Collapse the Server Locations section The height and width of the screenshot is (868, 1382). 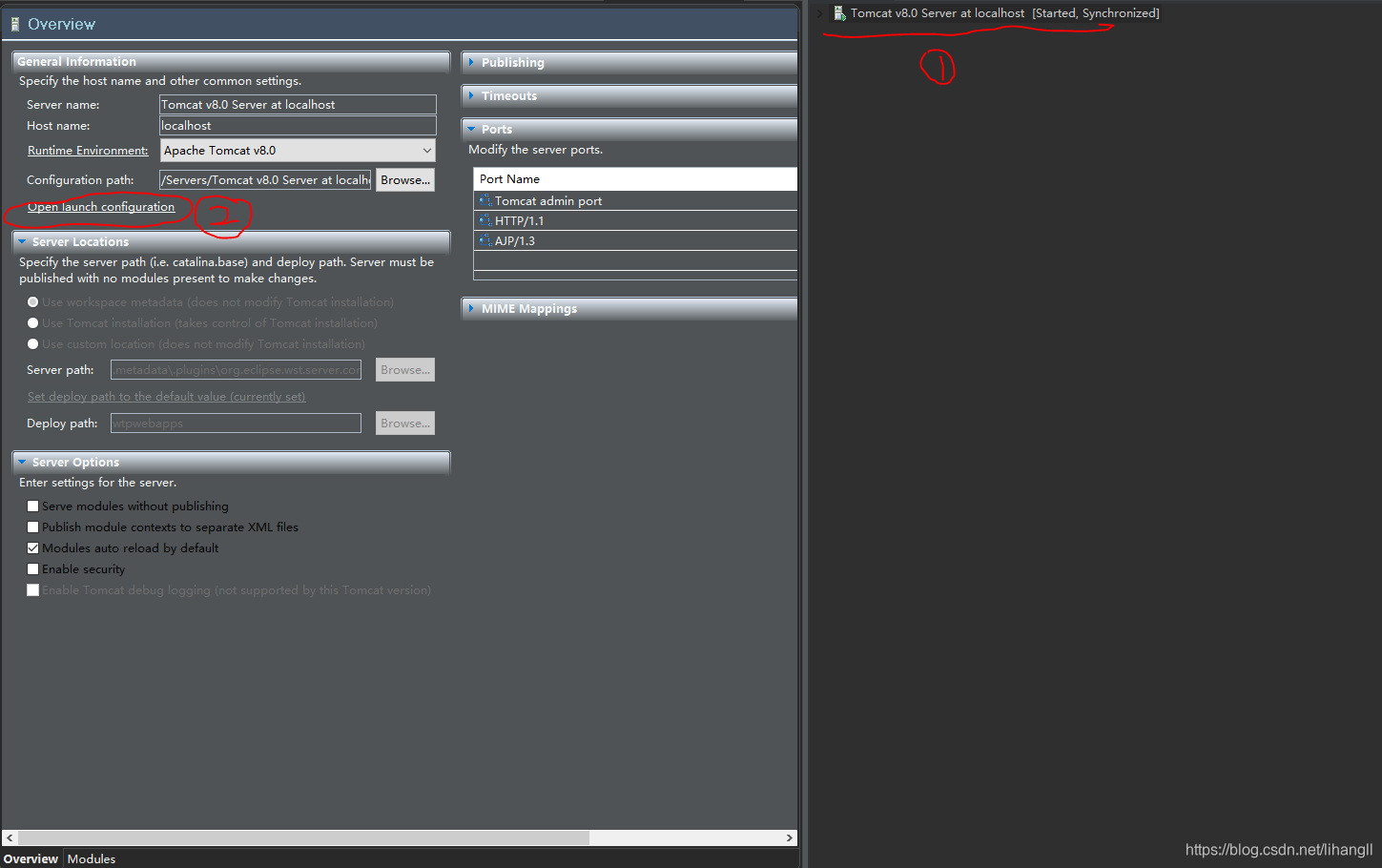point(22,241)
